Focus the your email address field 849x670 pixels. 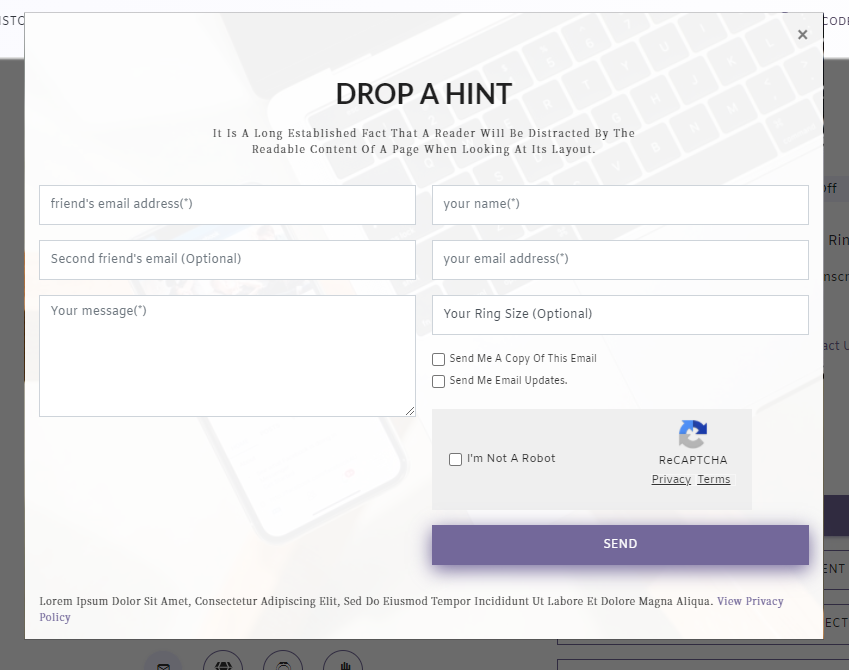pos(620,259)
